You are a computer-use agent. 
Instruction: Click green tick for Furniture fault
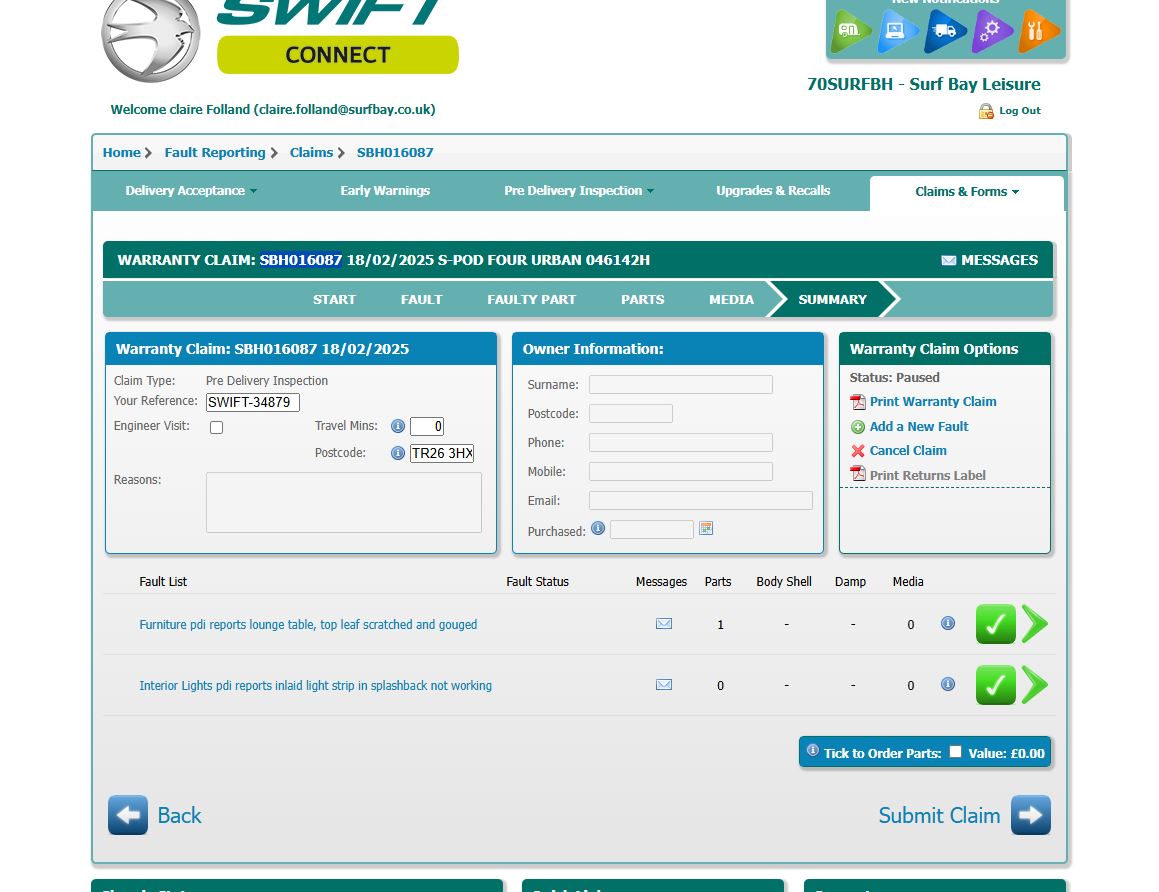click(996, 624)
